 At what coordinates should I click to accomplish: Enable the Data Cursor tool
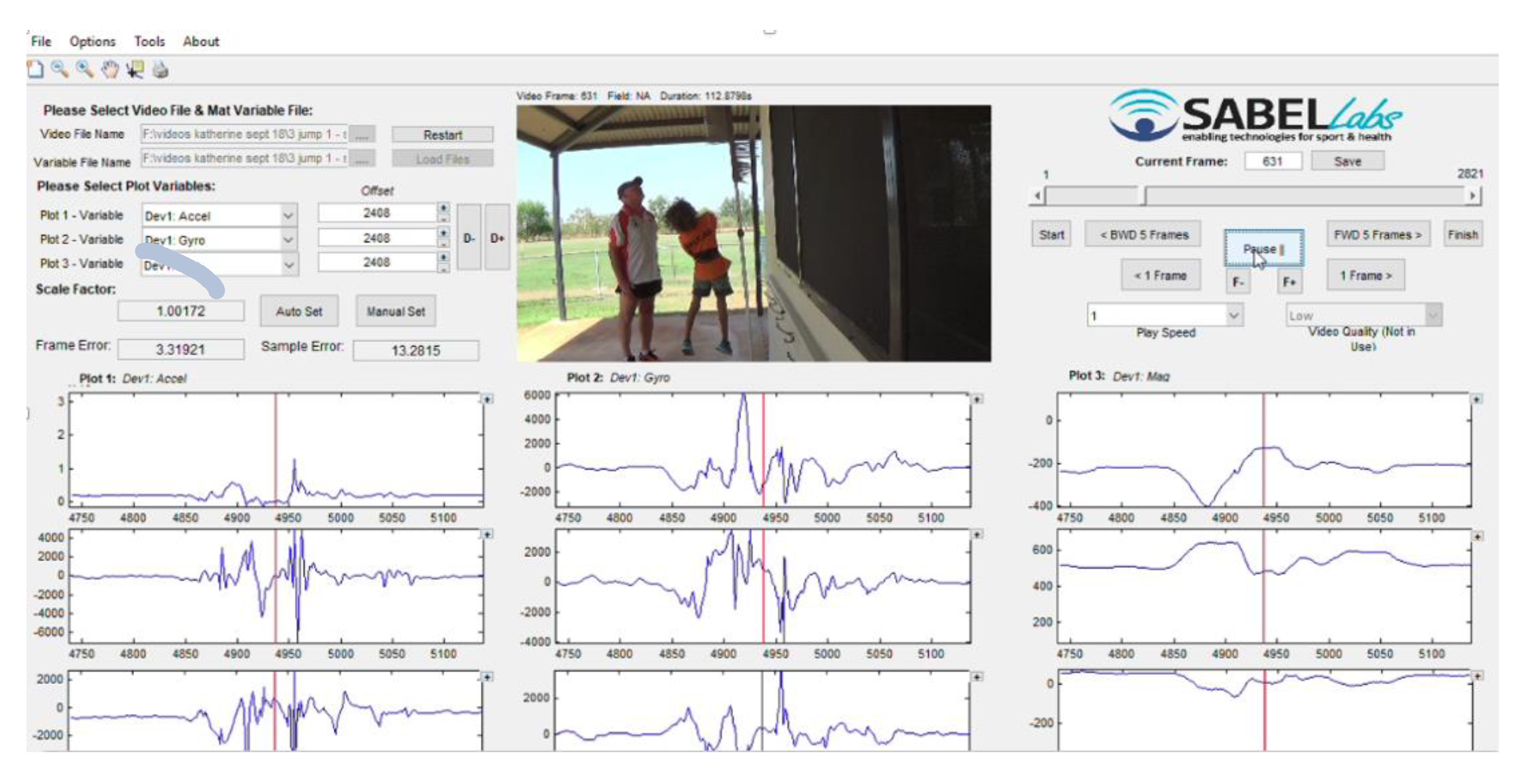(135, 70)
